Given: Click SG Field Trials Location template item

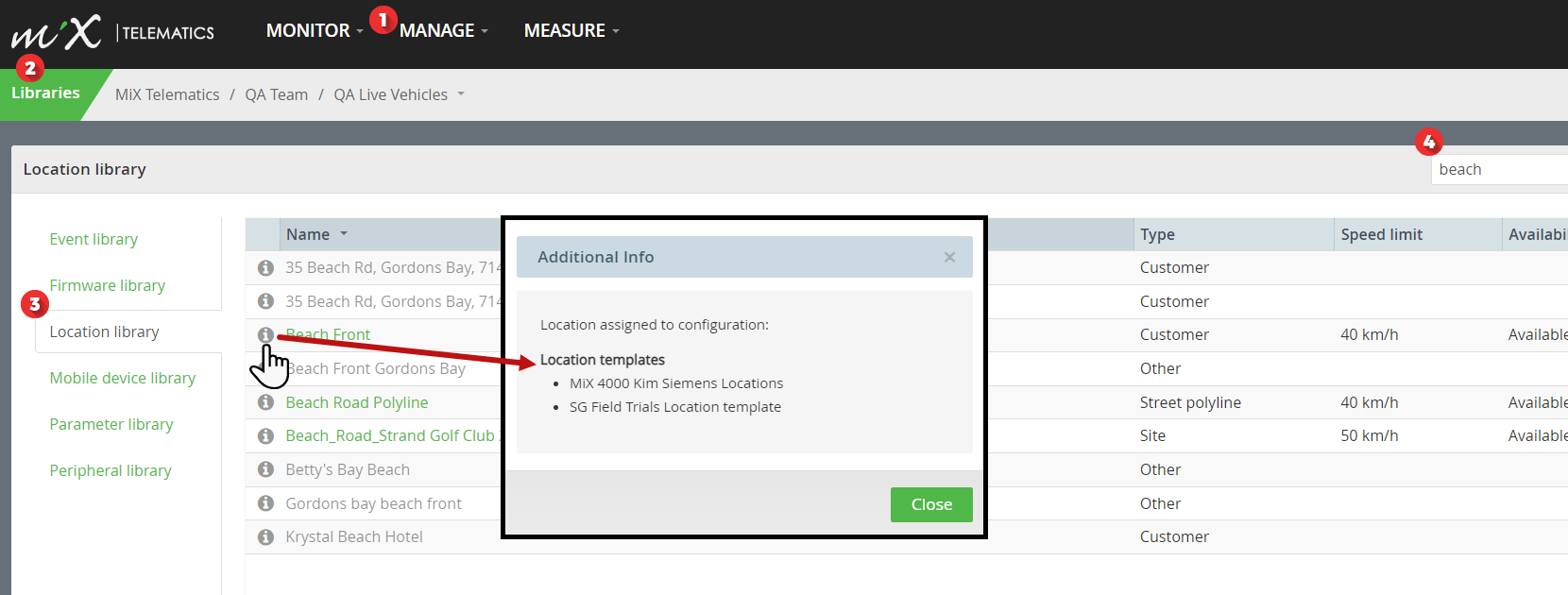Looking at the screenshot, I should tap(675, 407).
